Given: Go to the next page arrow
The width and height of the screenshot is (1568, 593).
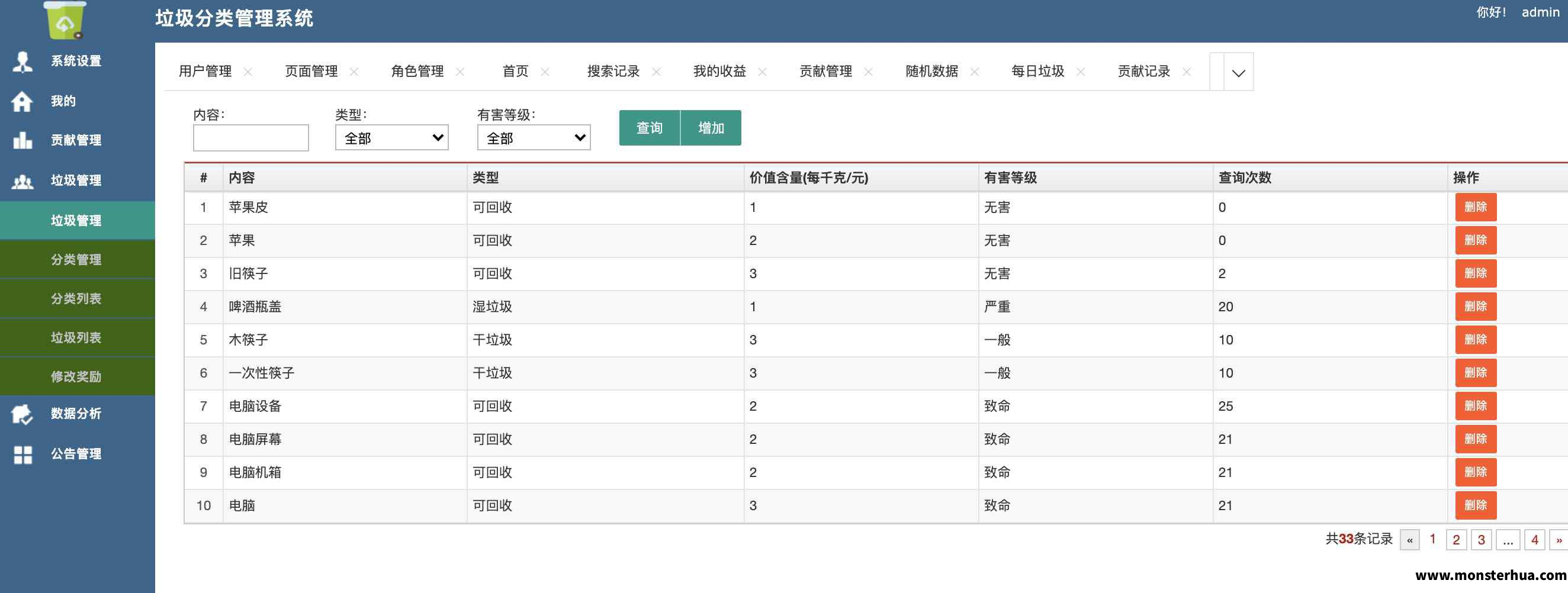Looking at the screenshot, I should (x=1559, y=540).
